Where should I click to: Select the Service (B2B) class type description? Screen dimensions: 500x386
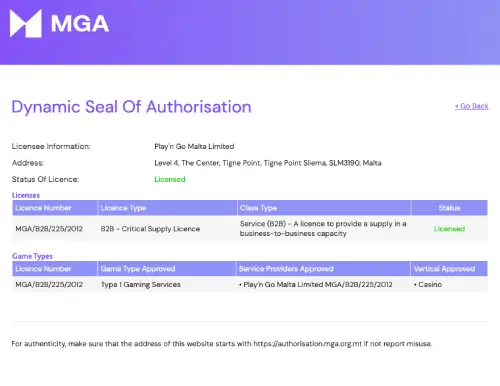point(323,229)
